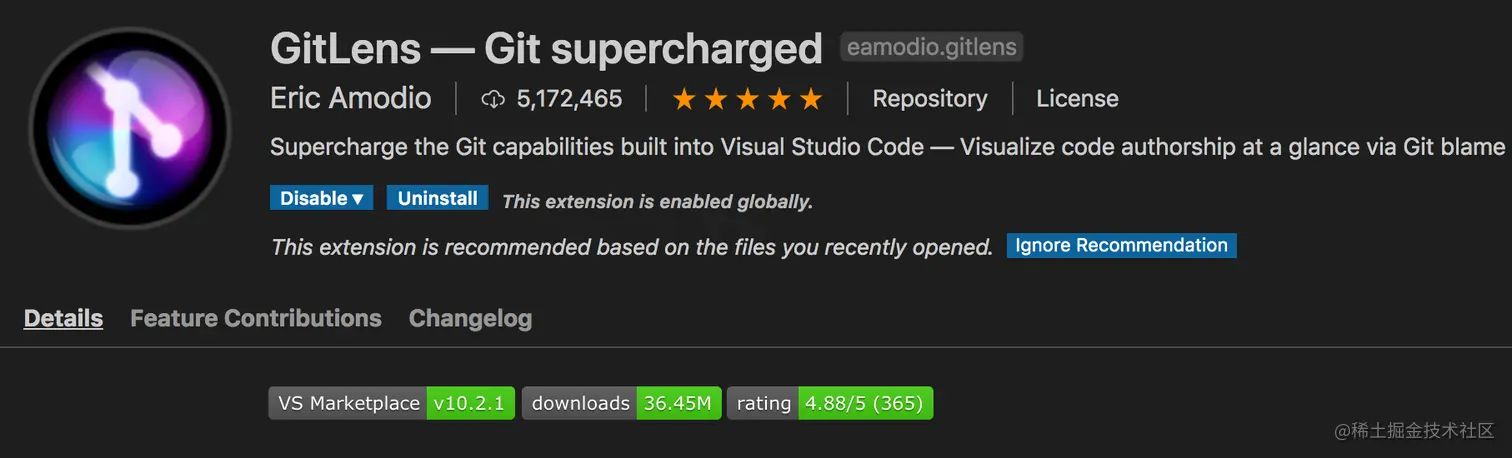Viewport: 1512px width, 458px height.
Task: Open the Disable dropdown button
Action: coord(321,198)
